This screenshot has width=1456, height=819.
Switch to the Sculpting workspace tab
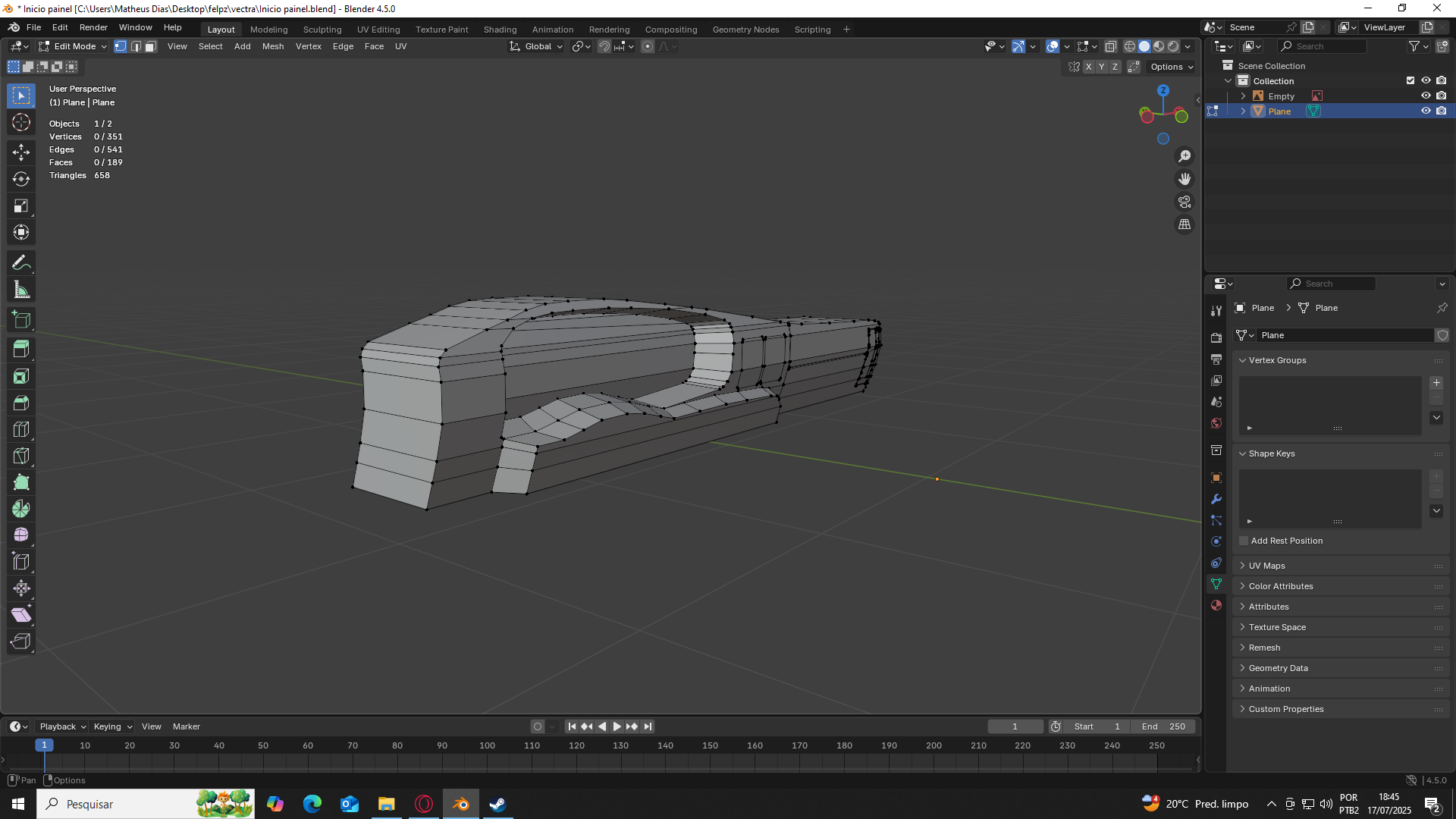(322, 30)
